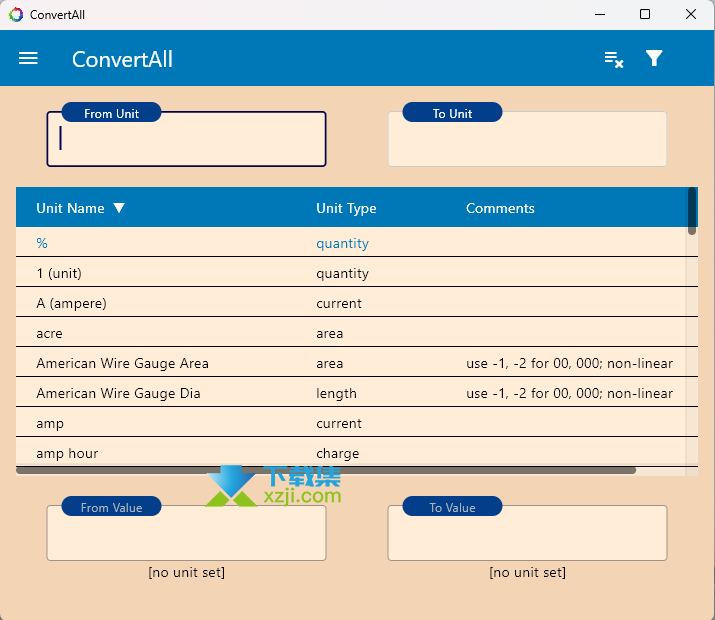The width and height of the screenshot is (715, 620).
Task: Click the horizontal scrollbar of unit table
Action: tap(326, 470)
